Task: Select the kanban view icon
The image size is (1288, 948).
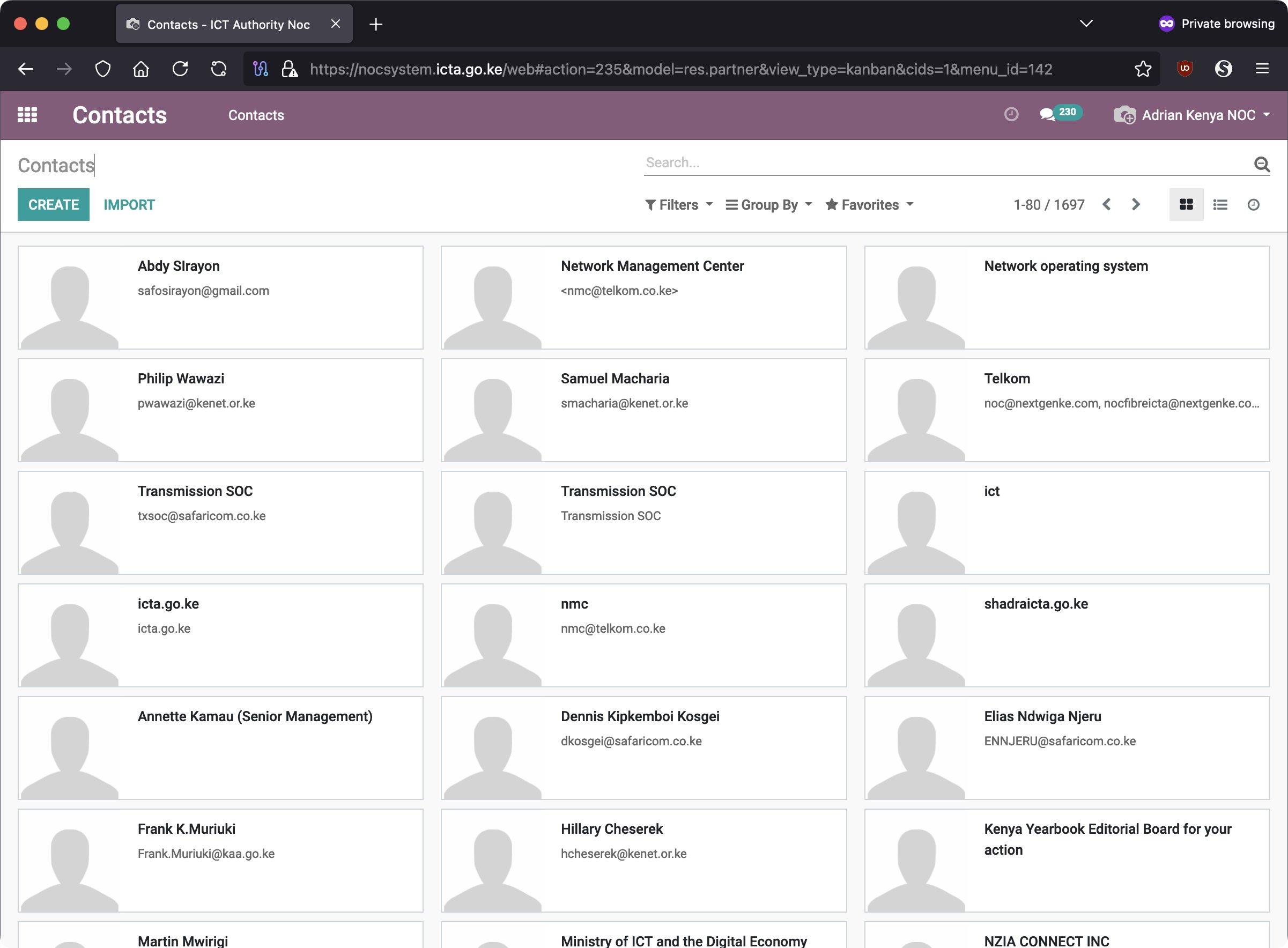Action: pyautogui.click(x=1186, y=205)
